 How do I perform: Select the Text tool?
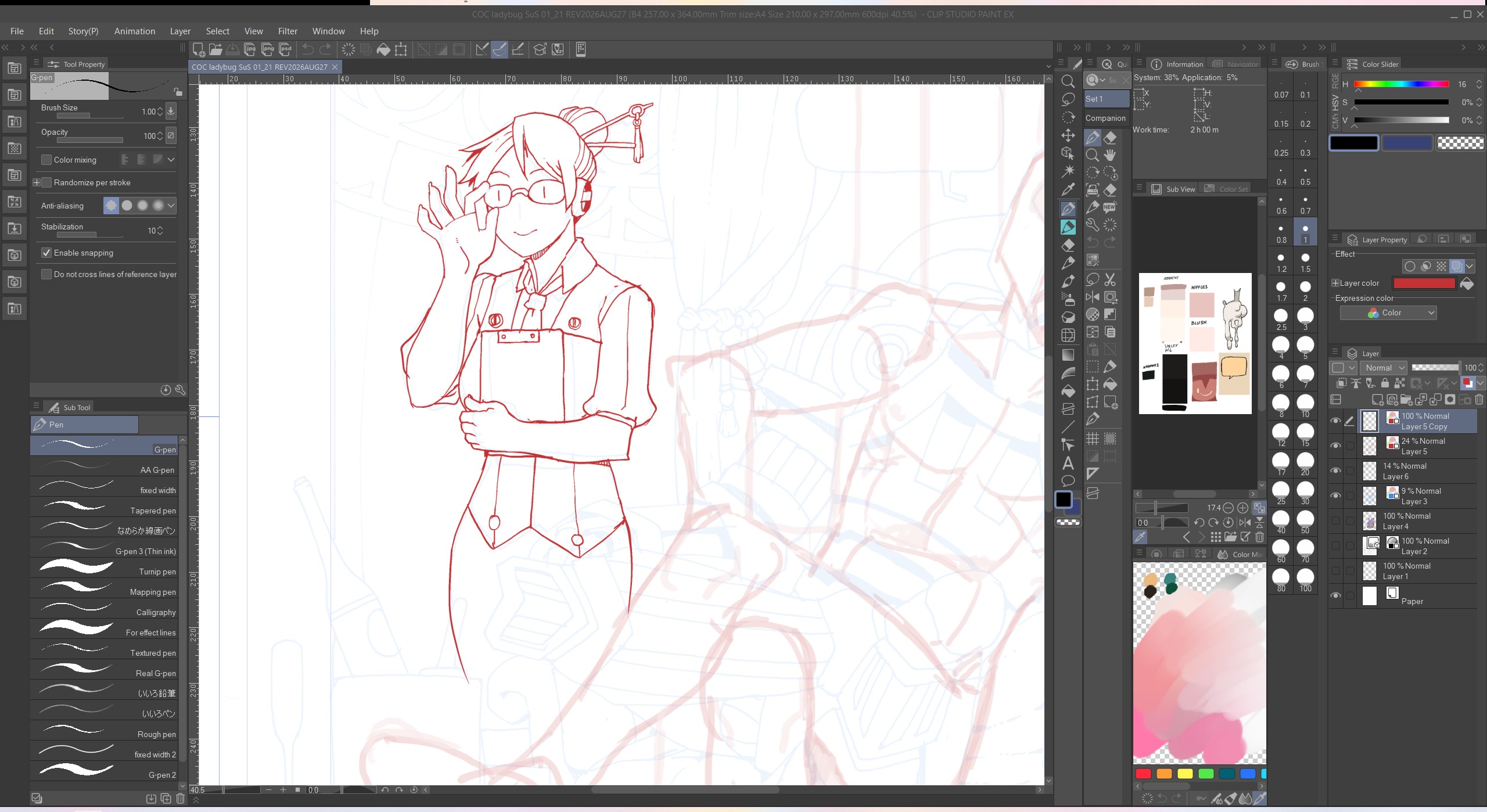(1068, 463)
